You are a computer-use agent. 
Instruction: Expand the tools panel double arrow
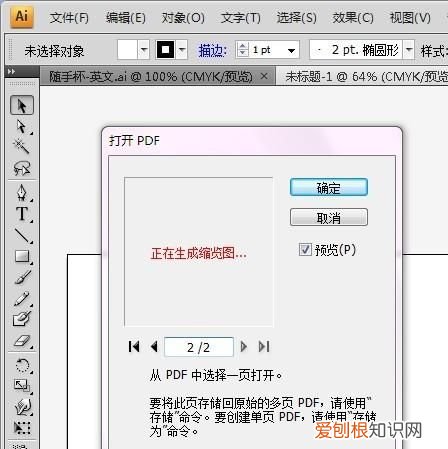point(11,71)
